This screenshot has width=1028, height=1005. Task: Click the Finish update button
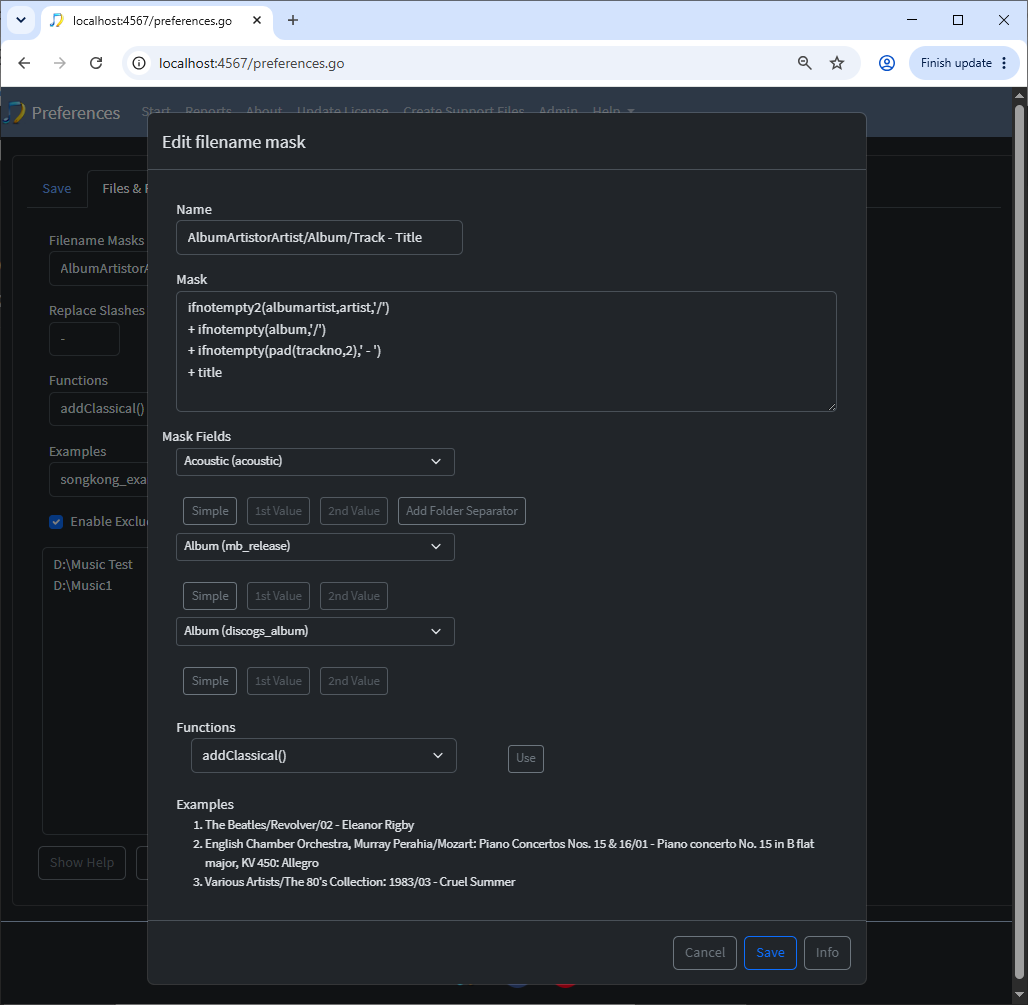click(x=963, y=63)
